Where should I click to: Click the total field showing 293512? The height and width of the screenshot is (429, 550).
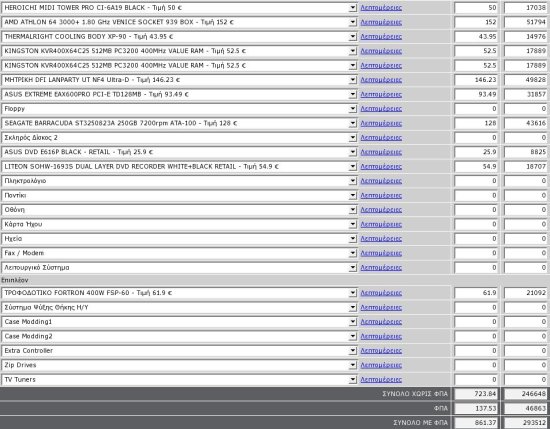[526, 423]
